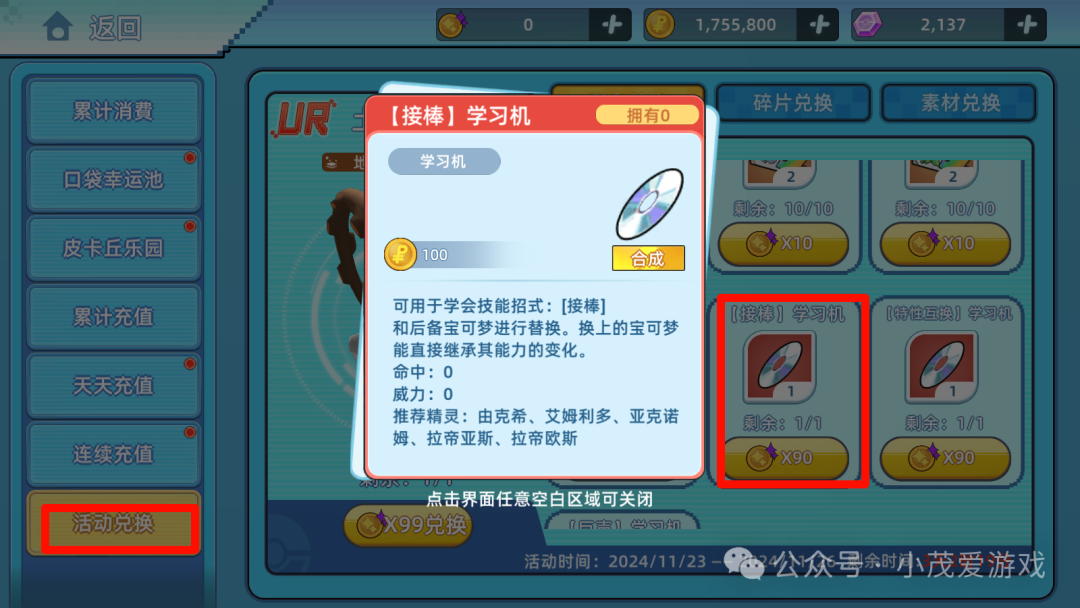Image resolution: width=1080 pixels, height=608 pixels.
Task: Click the X99兑换 exchange button
Action: pyautogui.click(x=408, y=525)
